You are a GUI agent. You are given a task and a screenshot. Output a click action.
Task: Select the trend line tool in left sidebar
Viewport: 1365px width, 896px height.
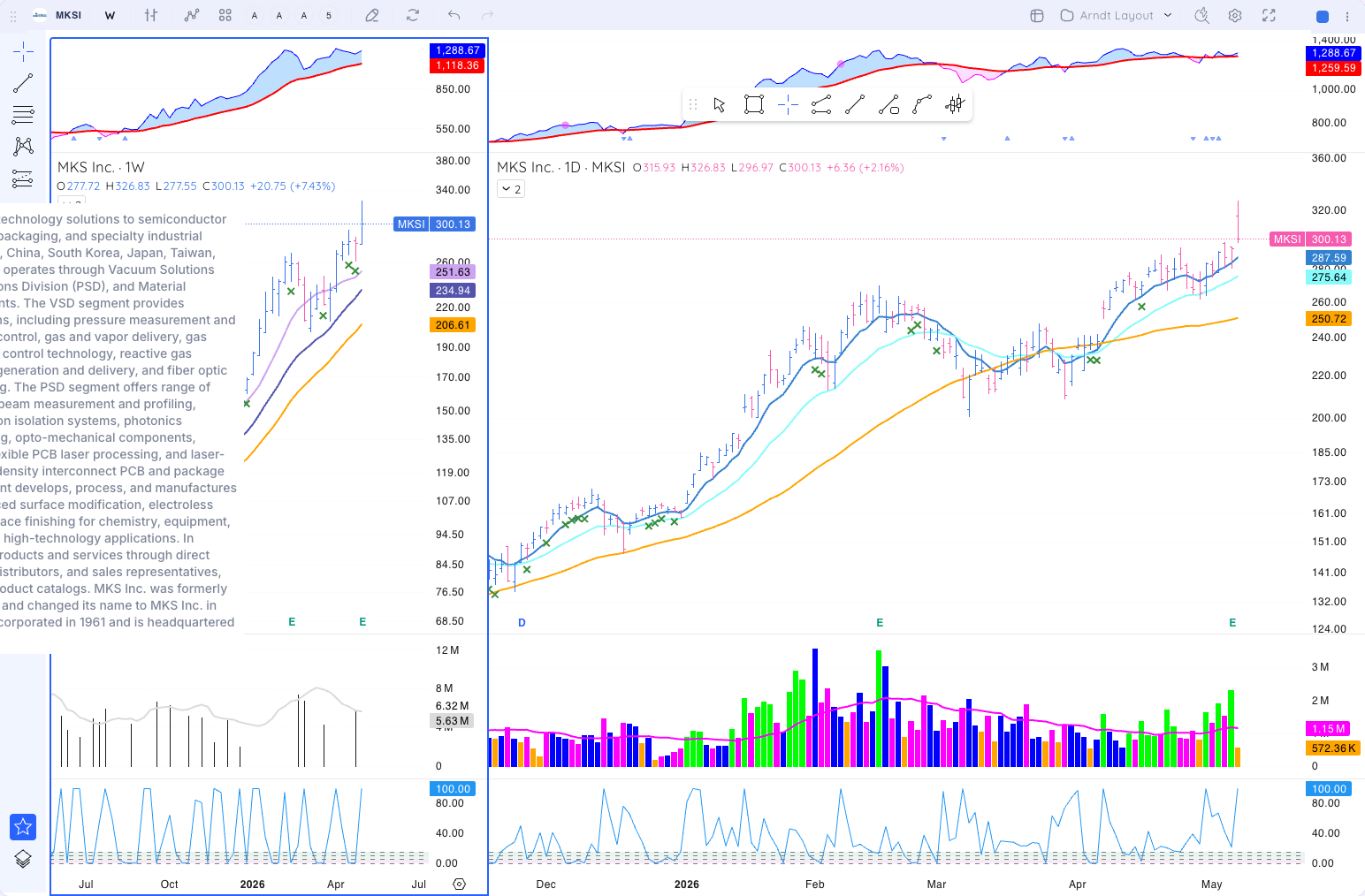[23, 83]
